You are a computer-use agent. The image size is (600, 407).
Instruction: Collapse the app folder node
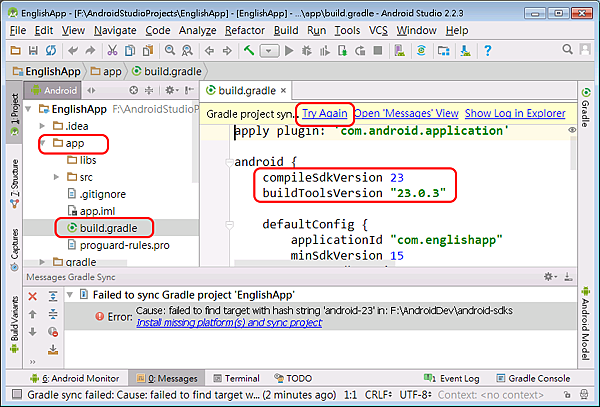pos(42,143)
